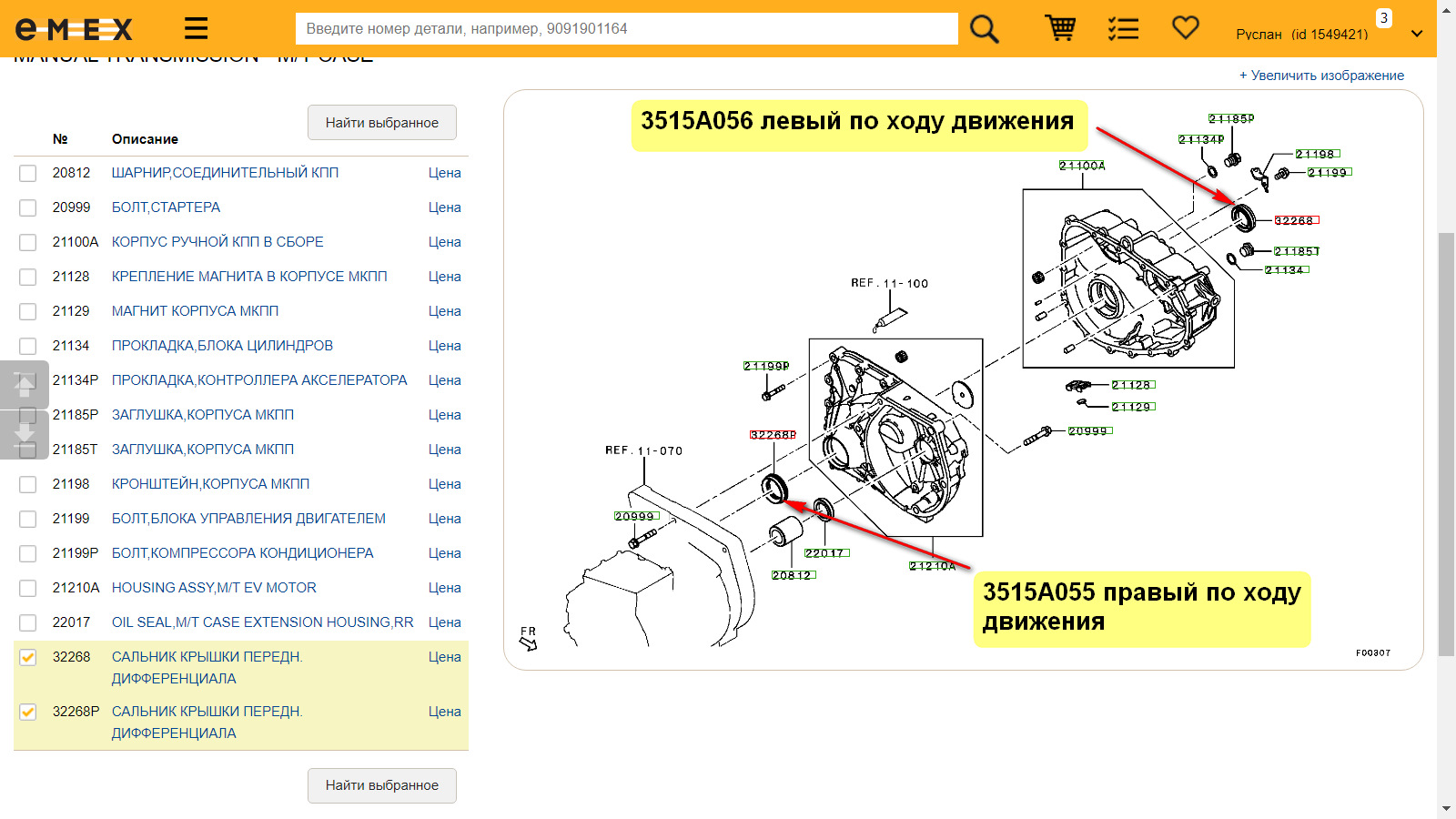Check the box for part 21199P

pos(28,553)
